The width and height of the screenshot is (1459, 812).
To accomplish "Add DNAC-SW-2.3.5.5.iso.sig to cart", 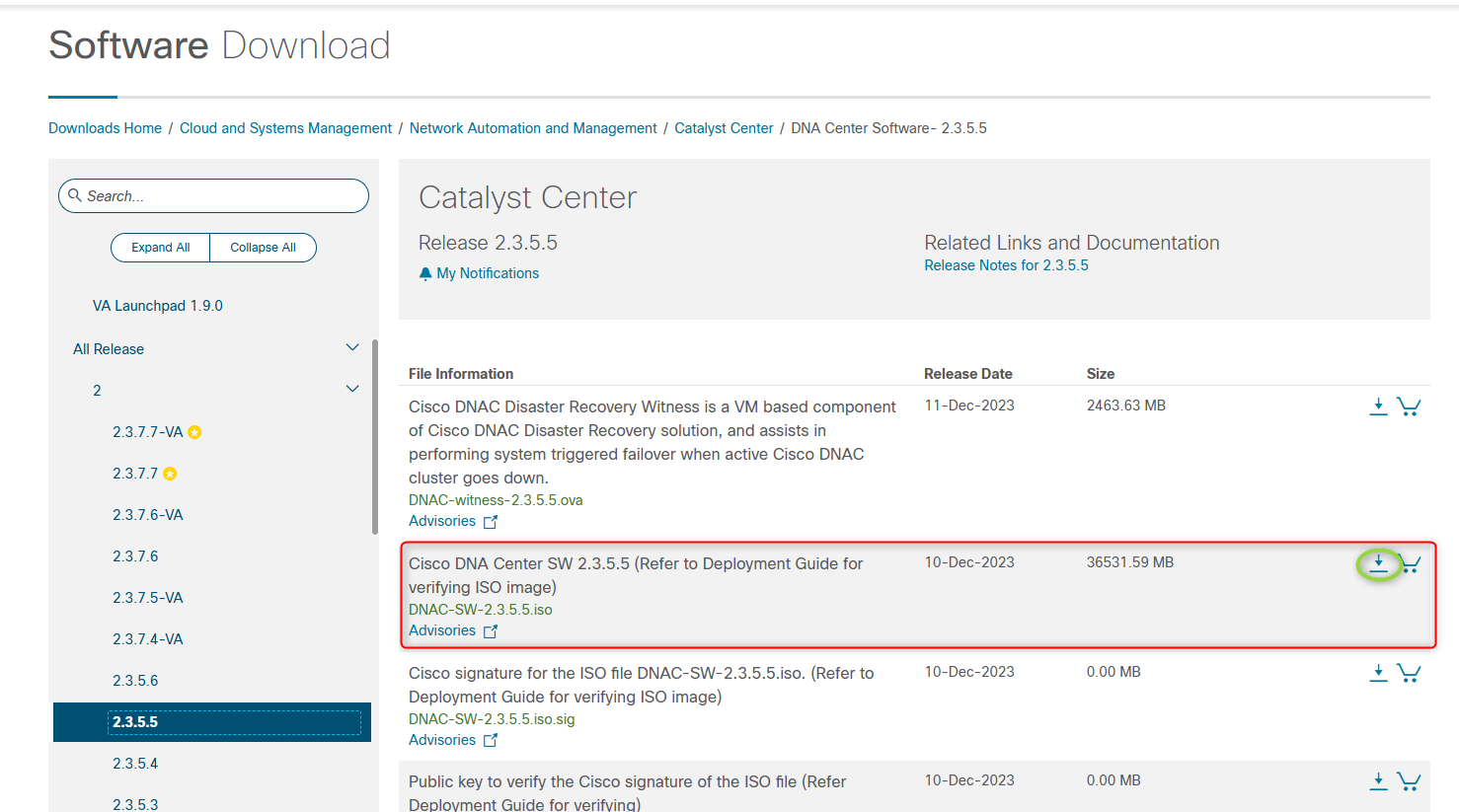I will 1409,673.
